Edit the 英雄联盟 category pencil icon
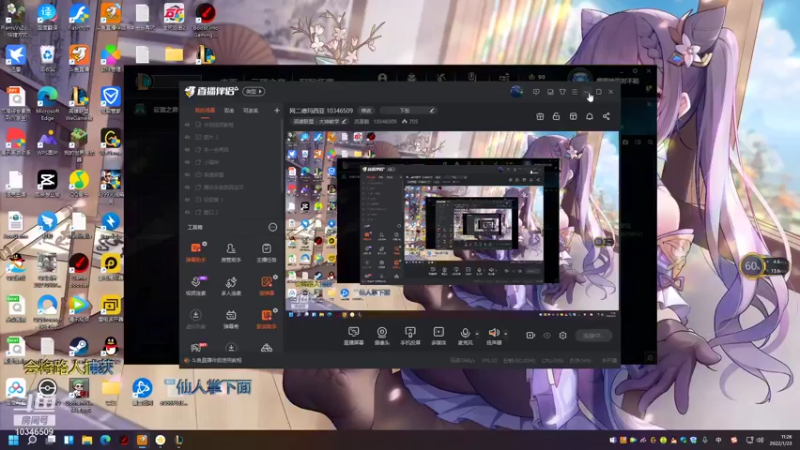800x450 pixels. [344, 121]
